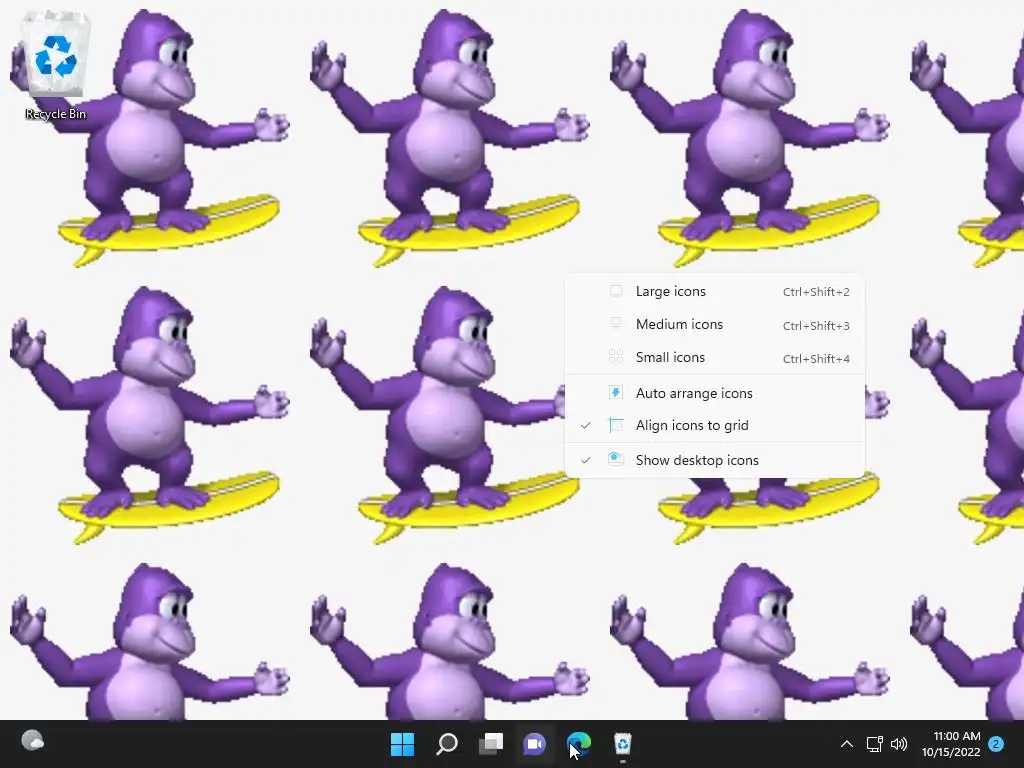Toggle Align icons to grid
This screenshot has height=768, width=1024.
click(x=714, y=426)
